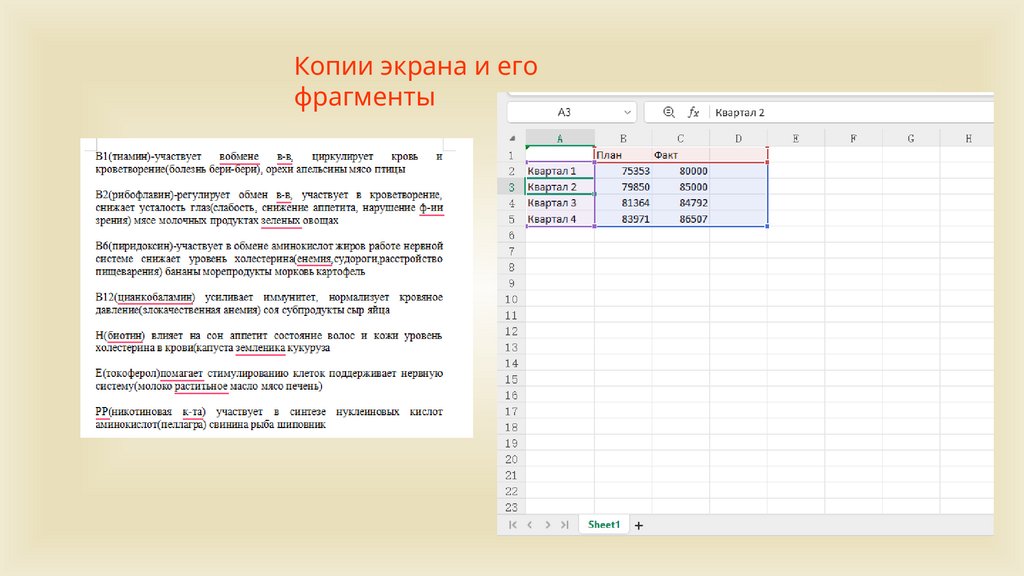Add a new sheet with plus icon
Viewport: 1024px width, 576px height.
tap(639, 525)
